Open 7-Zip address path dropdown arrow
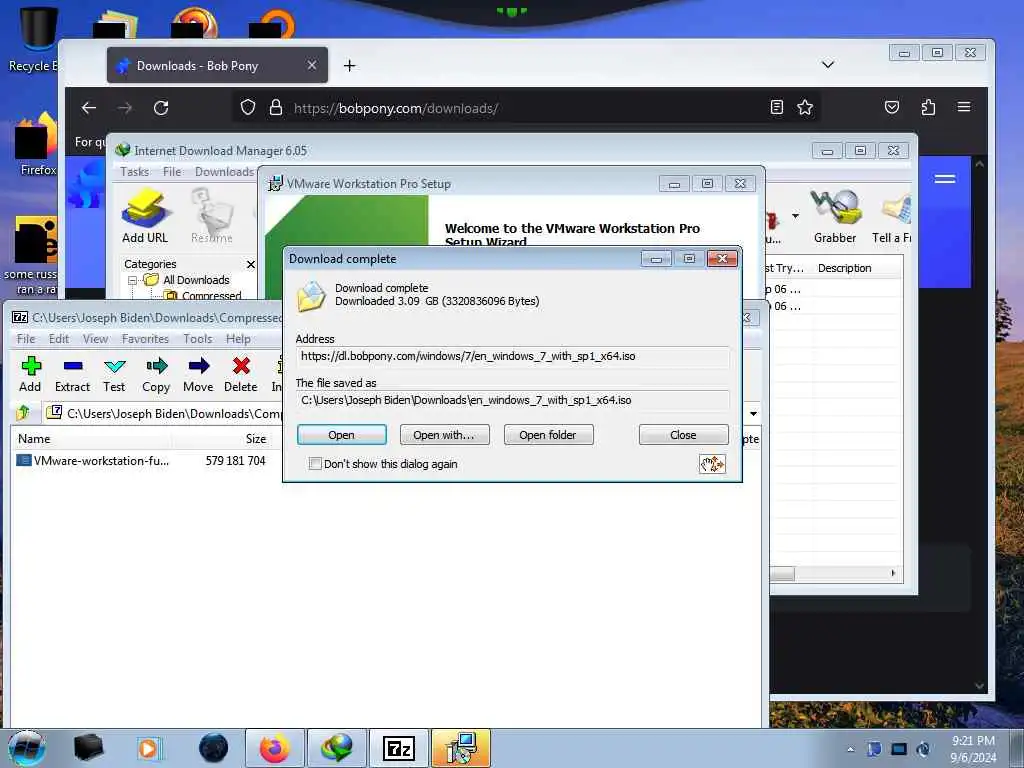Image resolution: width=1024 pixels, height=768 pixels. (753, 413)
